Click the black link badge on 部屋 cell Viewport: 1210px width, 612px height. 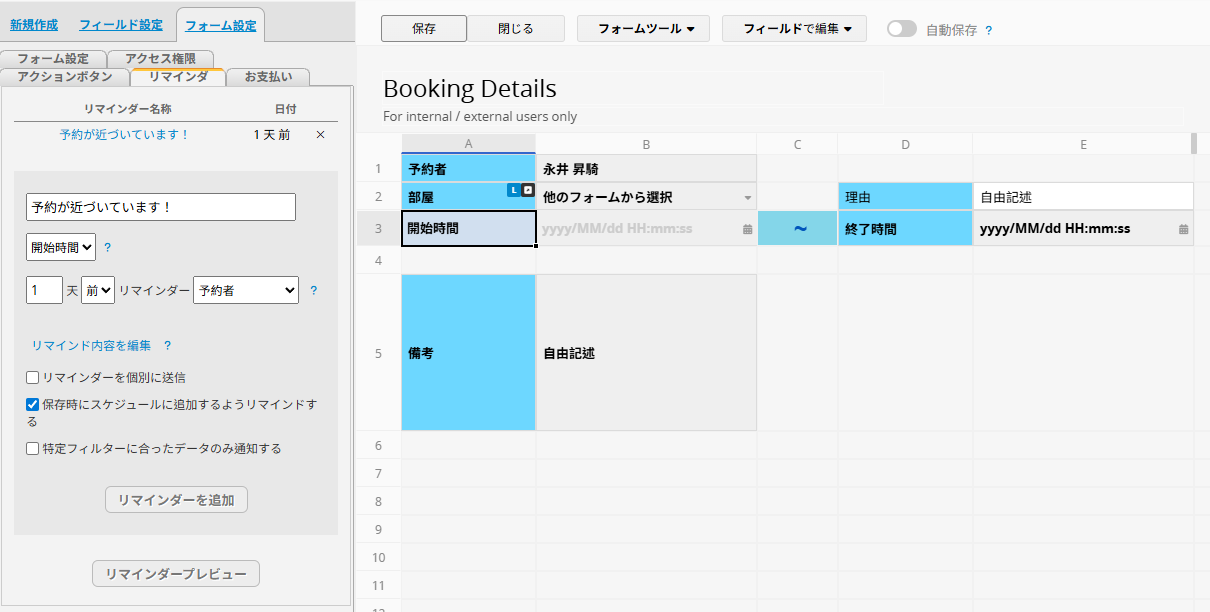(x=528, y=190)
